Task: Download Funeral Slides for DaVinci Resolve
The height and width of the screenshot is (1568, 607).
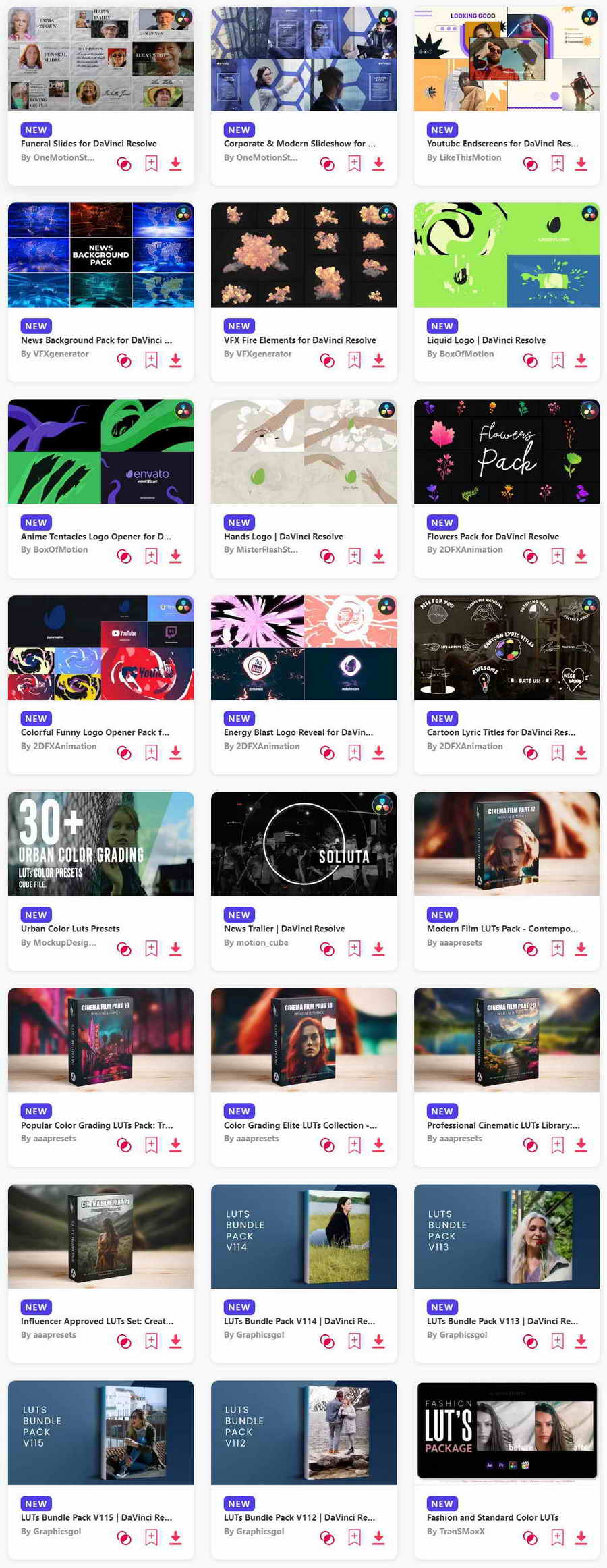Action: coord(175,164)
